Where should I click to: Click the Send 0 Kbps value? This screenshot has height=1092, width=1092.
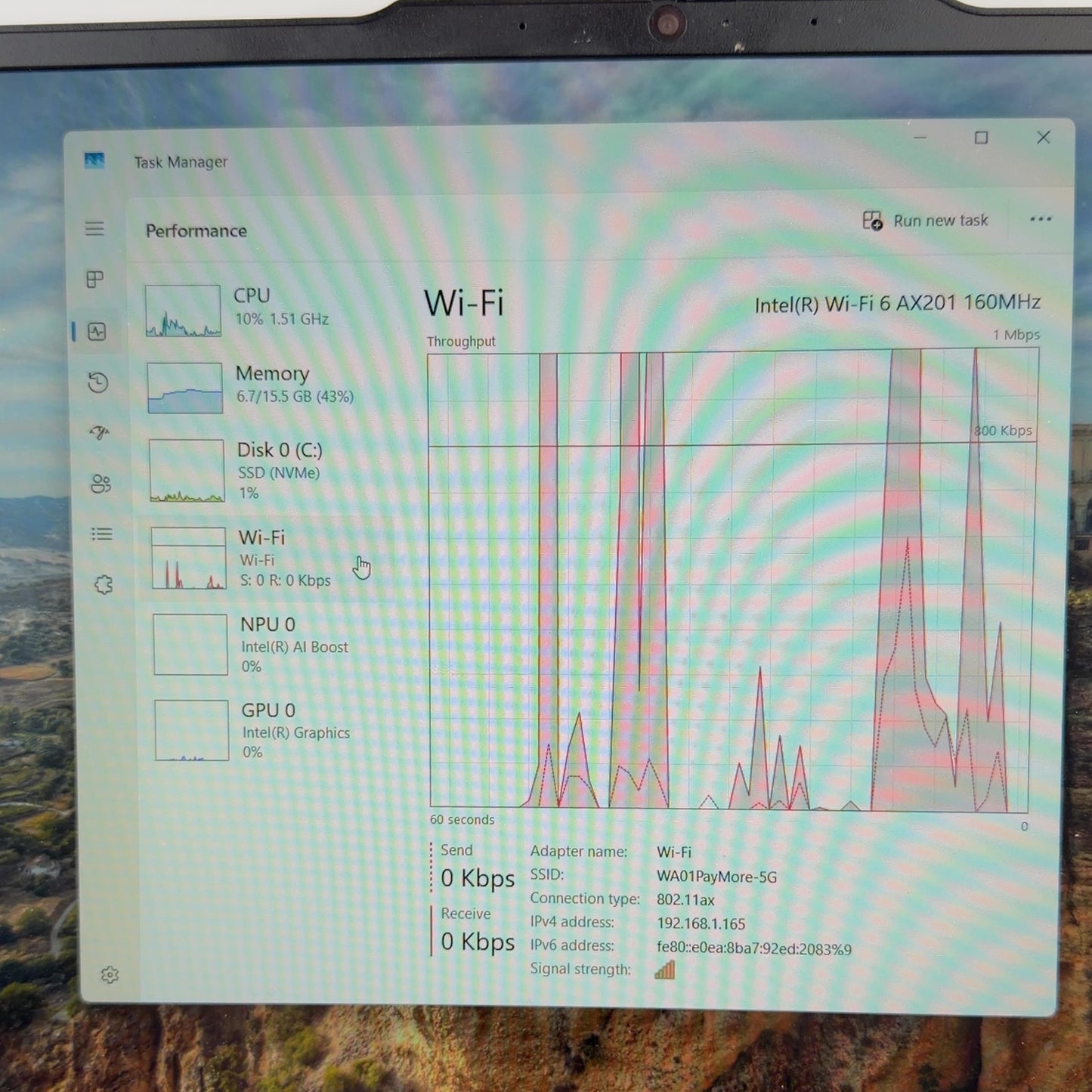point(478,878)
